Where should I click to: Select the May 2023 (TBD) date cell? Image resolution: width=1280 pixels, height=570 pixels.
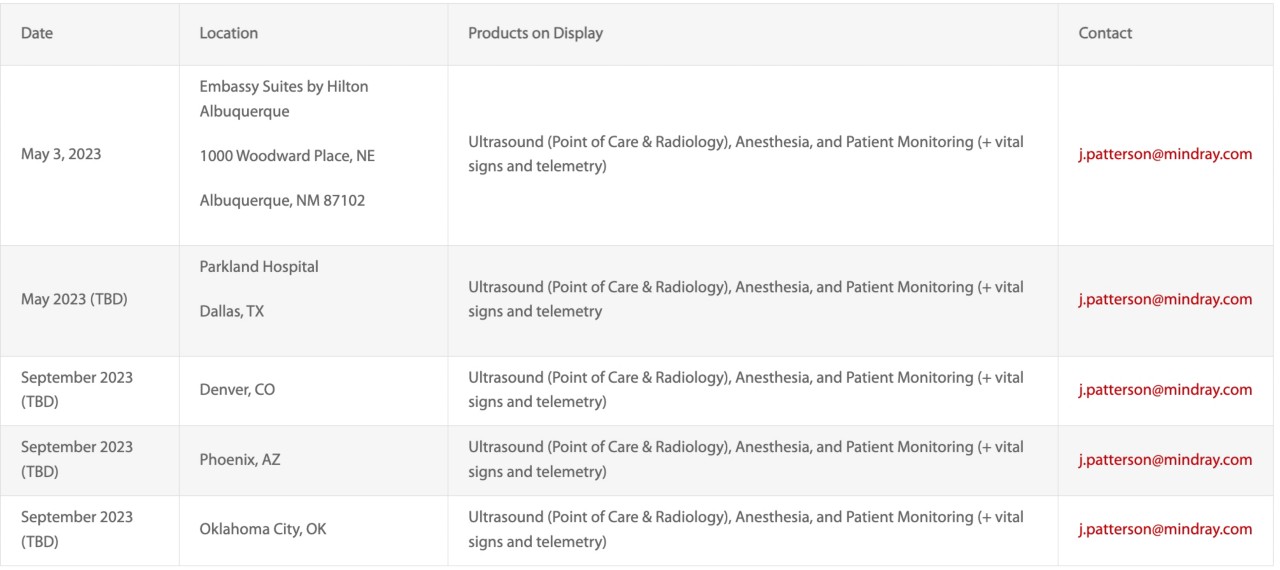point(73,299)
